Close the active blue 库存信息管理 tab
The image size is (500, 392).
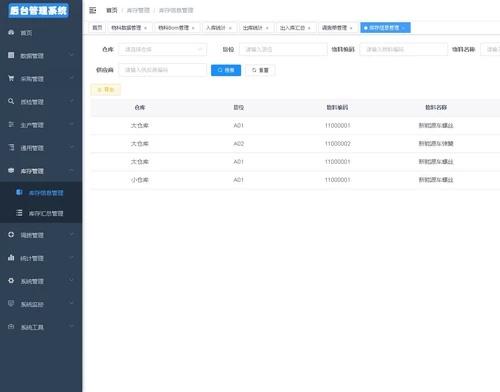tap(403, 28)
